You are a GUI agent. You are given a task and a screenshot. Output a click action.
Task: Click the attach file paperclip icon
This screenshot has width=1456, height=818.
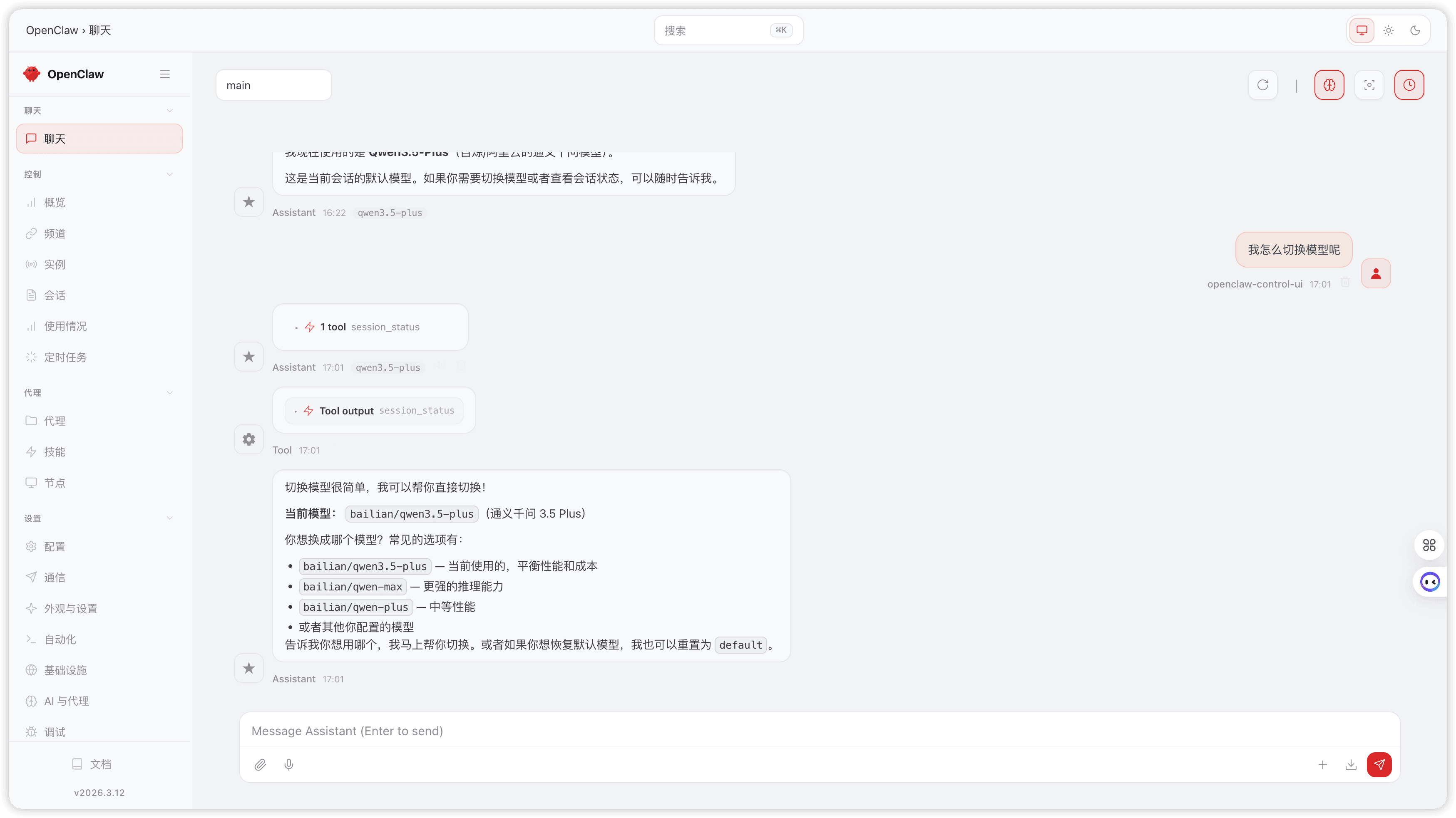tap(260, 764)
